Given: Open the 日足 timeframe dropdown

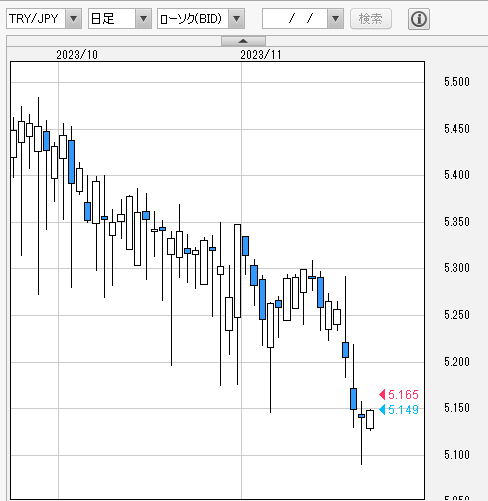Looking at the screenshot, I should [x=120, y=19].
